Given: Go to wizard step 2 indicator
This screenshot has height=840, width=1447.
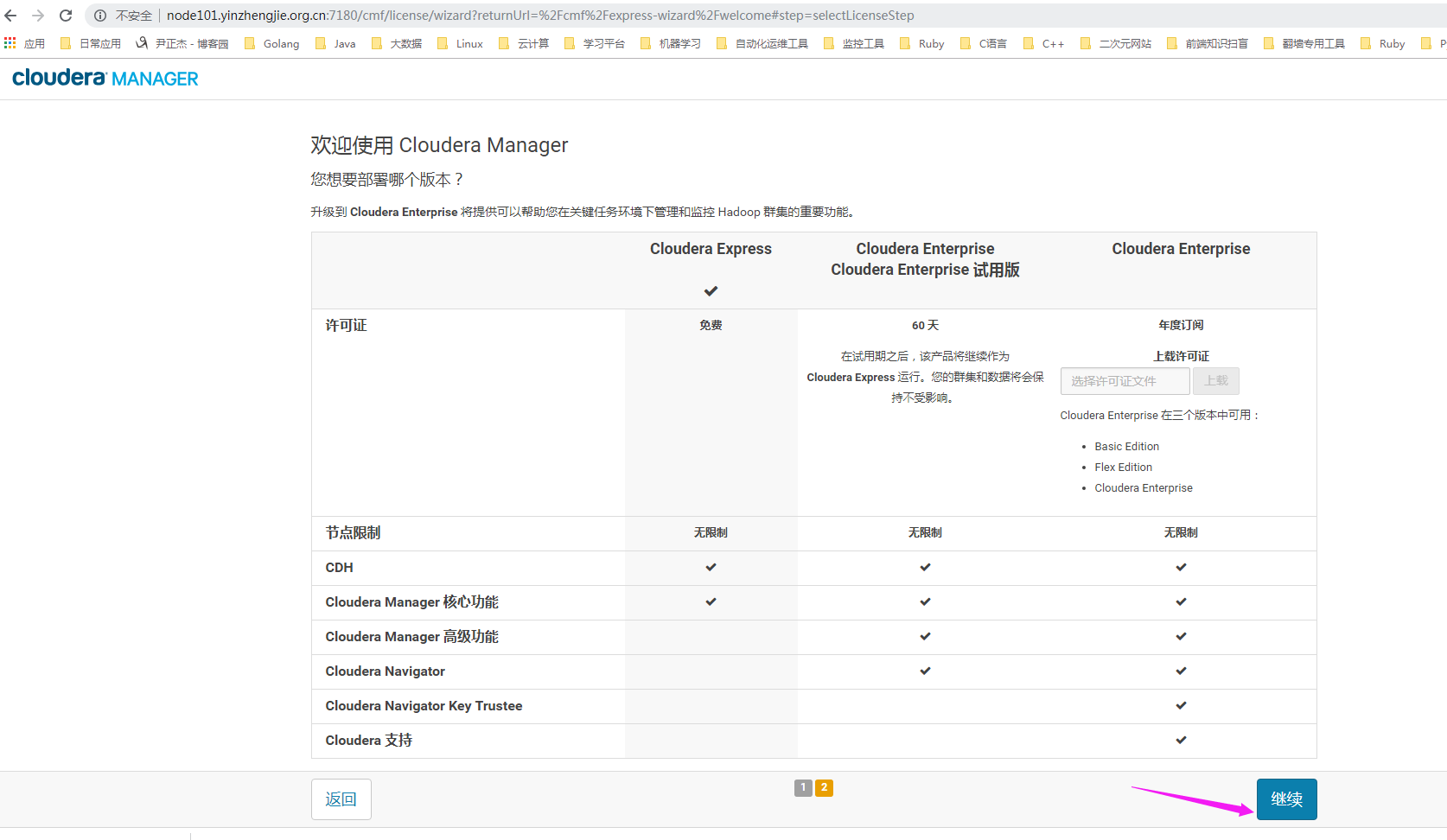Looking at the screenshot, I should 824,787.
